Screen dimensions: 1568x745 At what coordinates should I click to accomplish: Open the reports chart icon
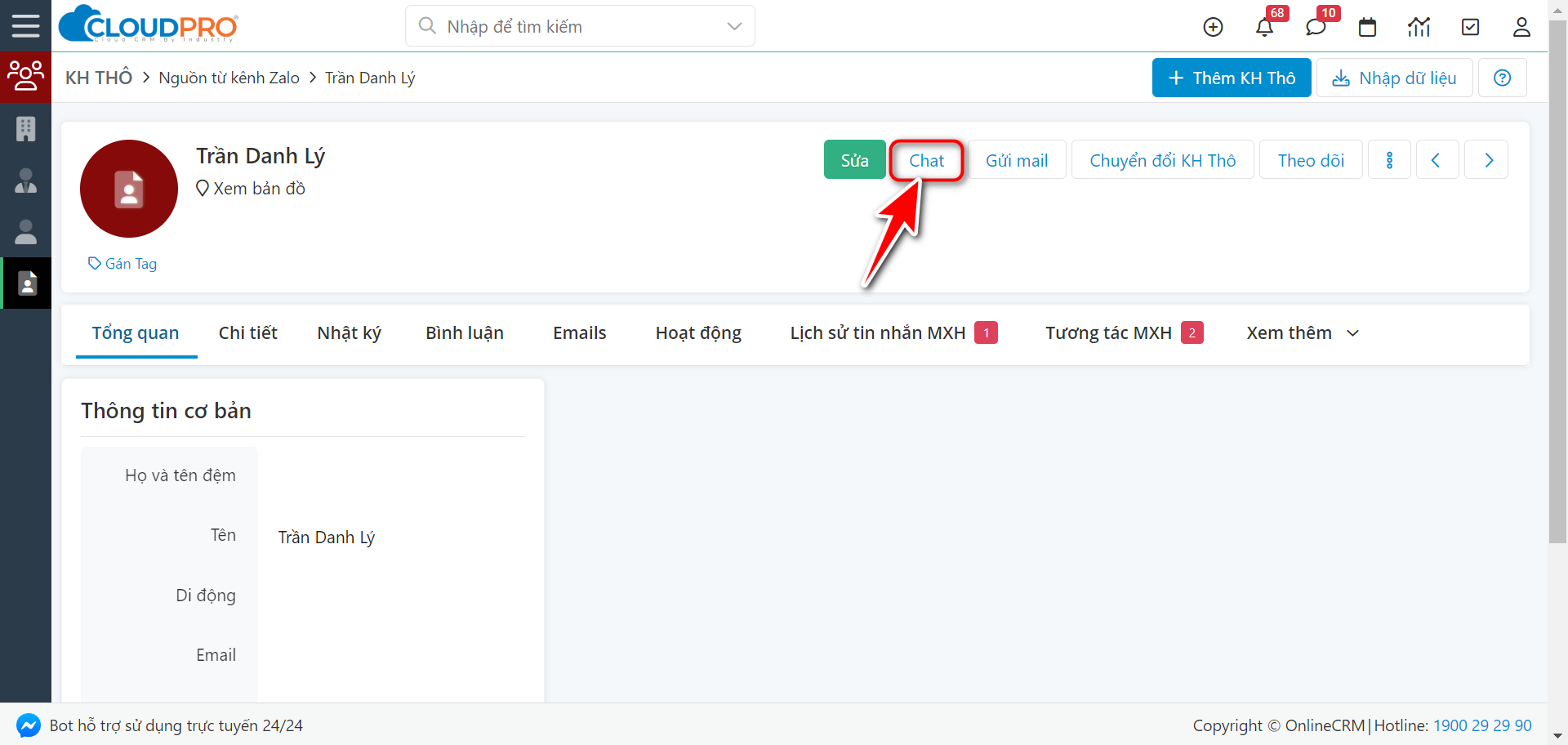(x=1419, y=27)
